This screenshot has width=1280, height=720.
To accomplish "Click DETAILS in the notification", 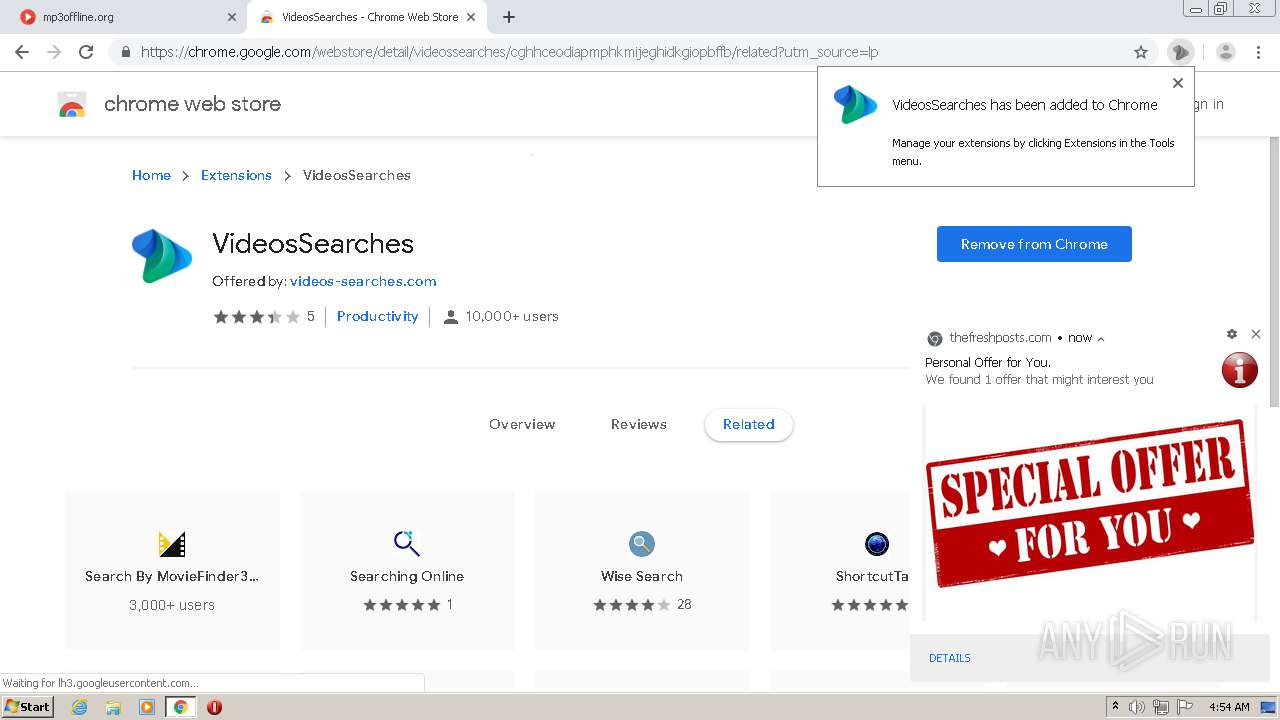I will (950, 658).
